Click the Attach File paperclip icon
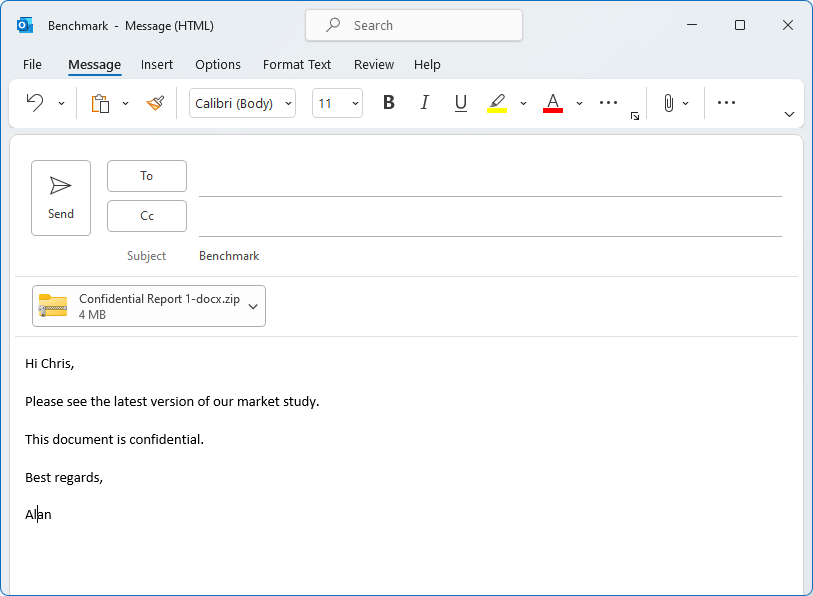The height and width of the screenshot is (596, 813). pos(669,103)
